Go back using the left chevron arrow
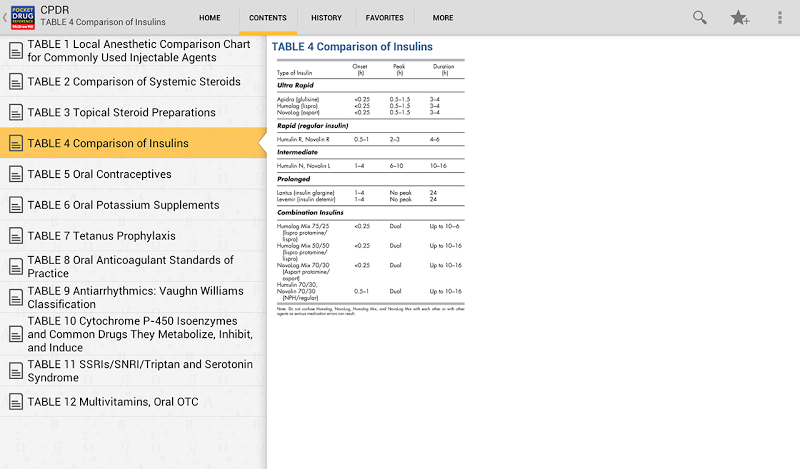Screen dimensions: 800x469 tap(5, 17)
